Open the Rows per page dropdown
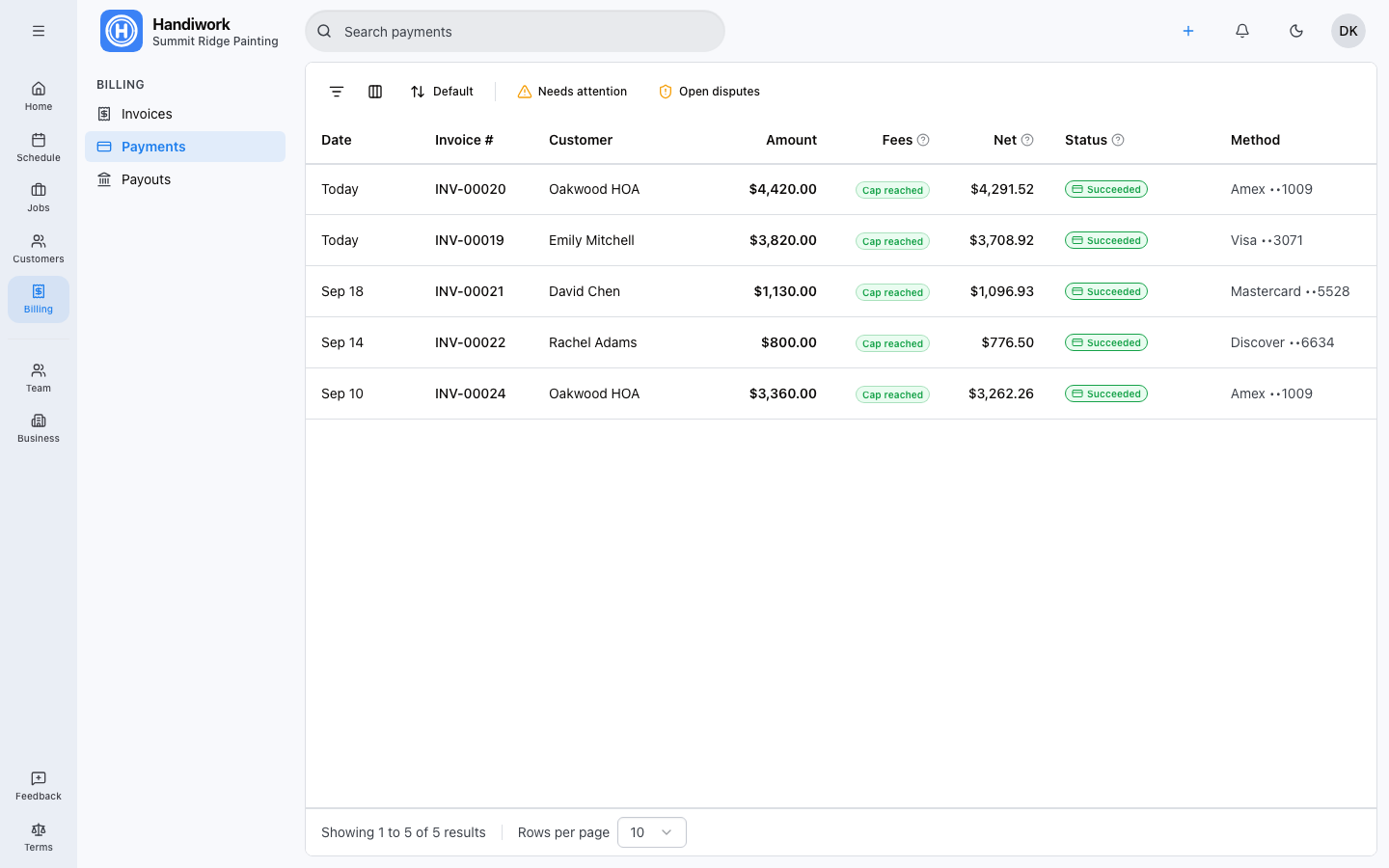The height and width of the screenshot is (868, 1389). click(x=652, y=832)
